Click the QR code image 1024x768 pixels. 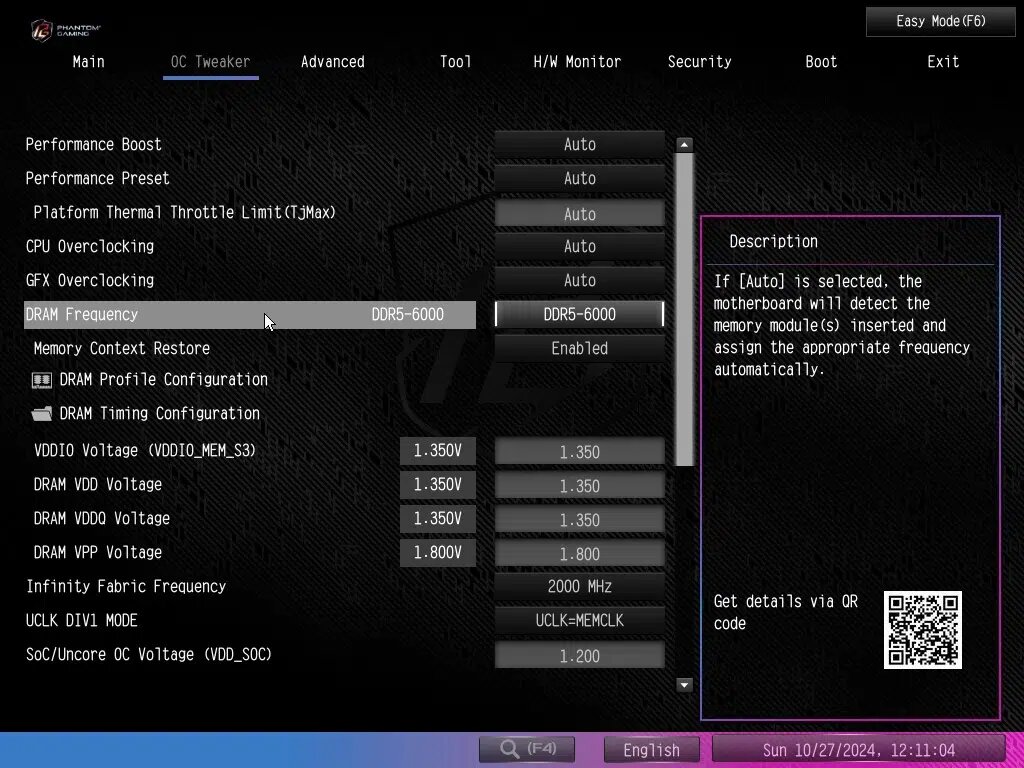click(923, 630)
